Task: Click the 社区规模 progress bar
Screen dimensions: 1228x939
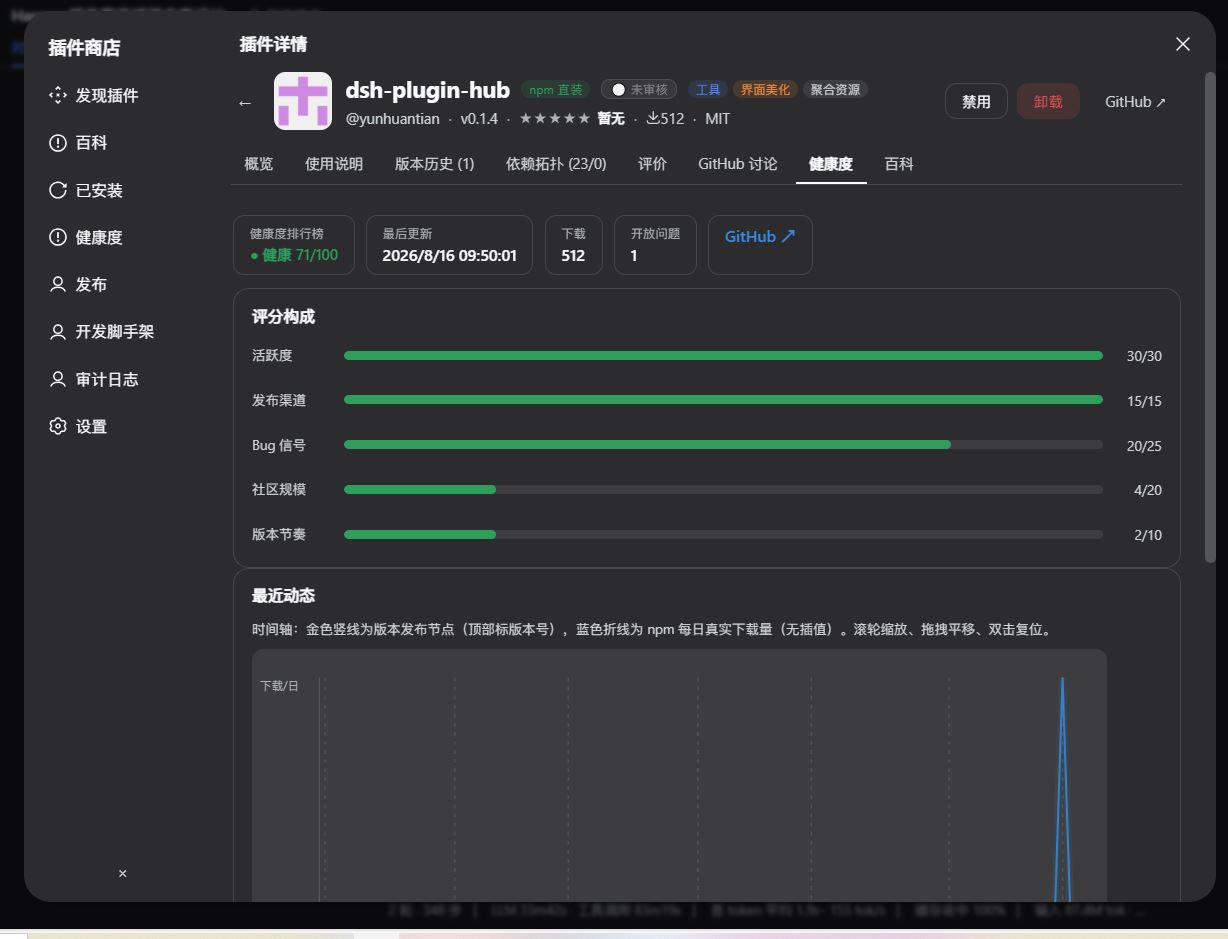Action: click(x=723, y=490)
